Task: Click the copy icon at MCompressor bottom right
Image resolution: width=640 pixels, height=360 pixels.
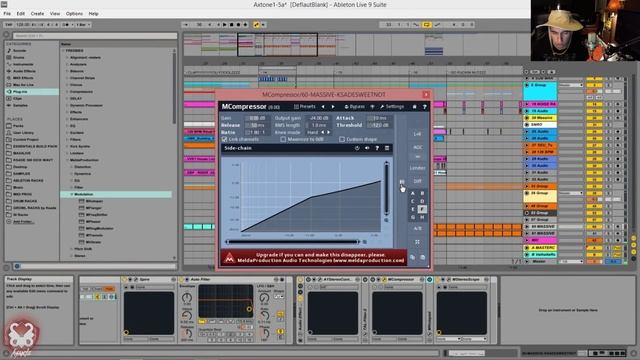Action: pos(413,258)
